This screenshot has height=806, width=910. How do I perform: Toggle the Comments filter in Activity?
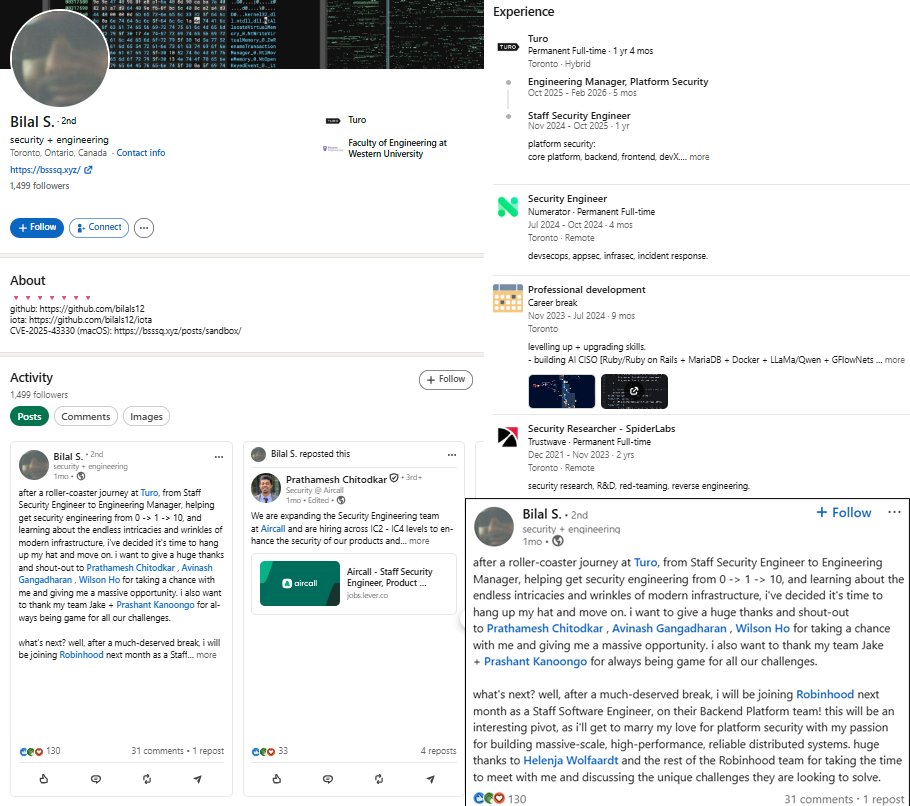point(85,416)
